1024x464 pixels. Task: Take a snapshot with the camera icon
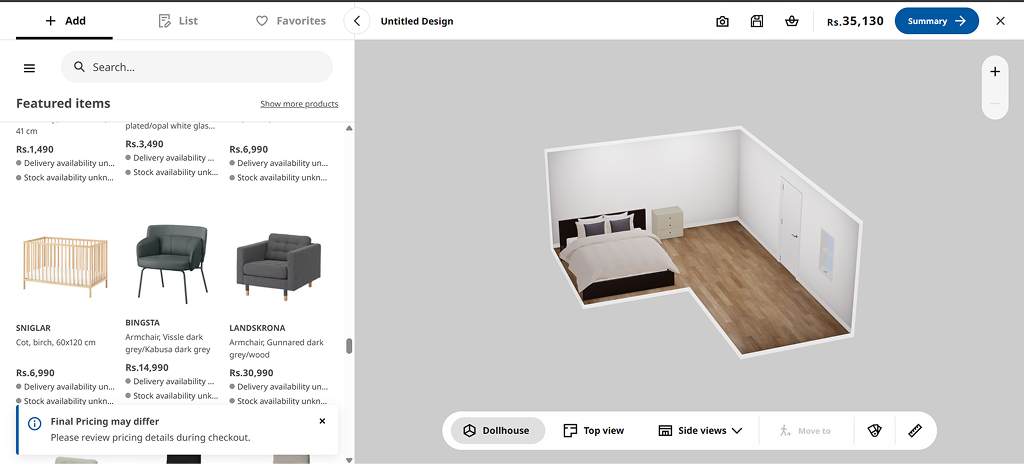(722, 22)
